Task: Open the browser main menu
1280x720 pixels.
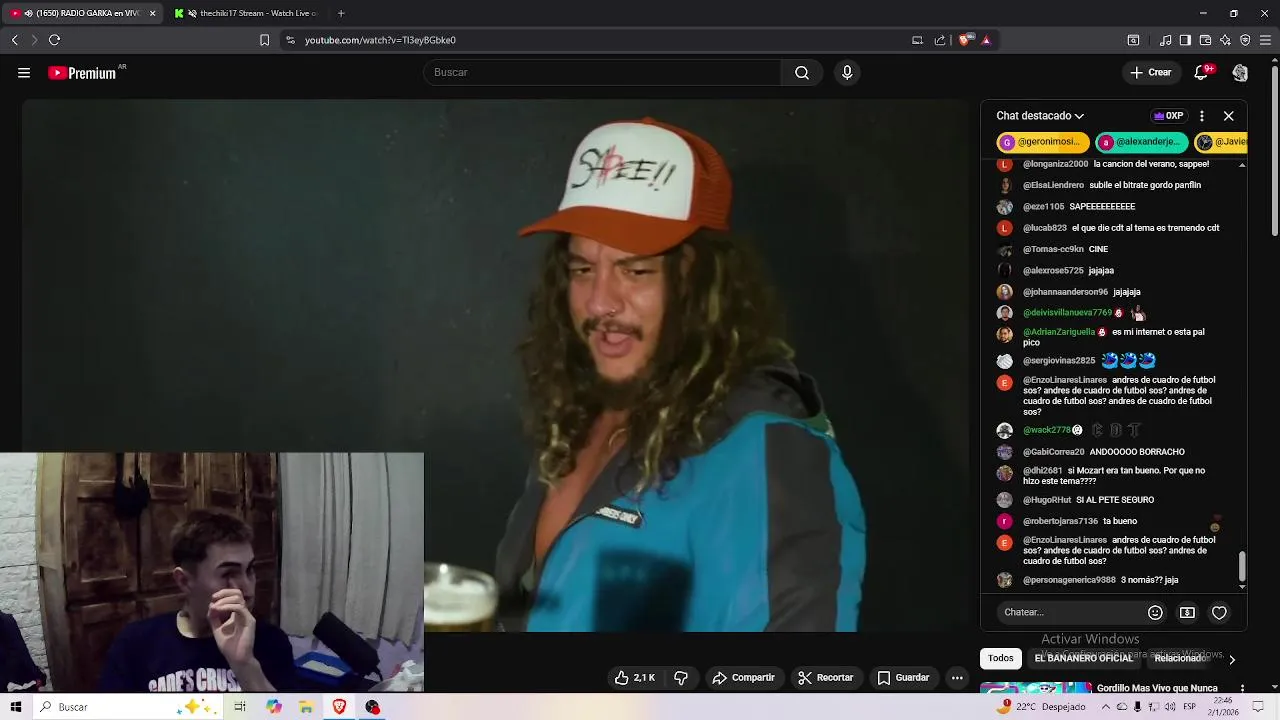Action: [x=1265, y=40]
